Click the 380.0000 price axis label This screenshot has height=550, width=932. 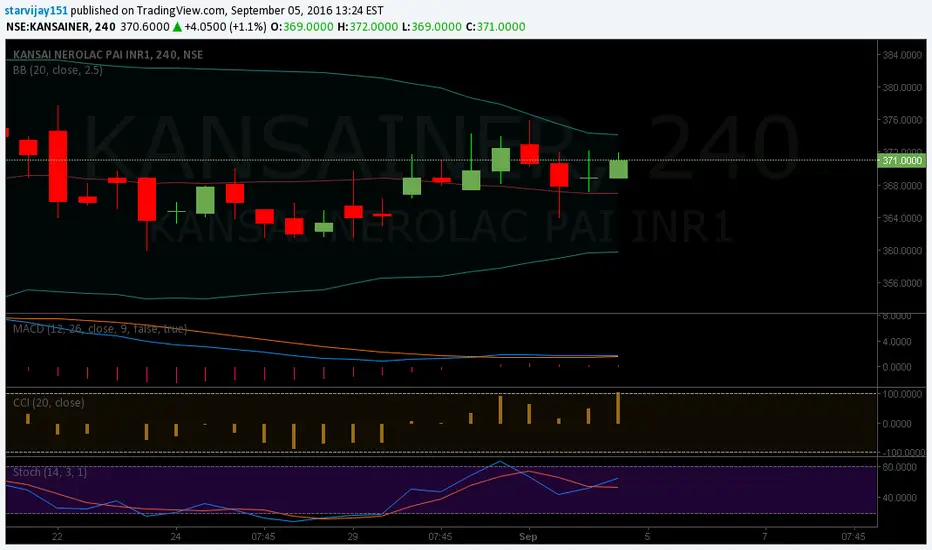point(902,87)
